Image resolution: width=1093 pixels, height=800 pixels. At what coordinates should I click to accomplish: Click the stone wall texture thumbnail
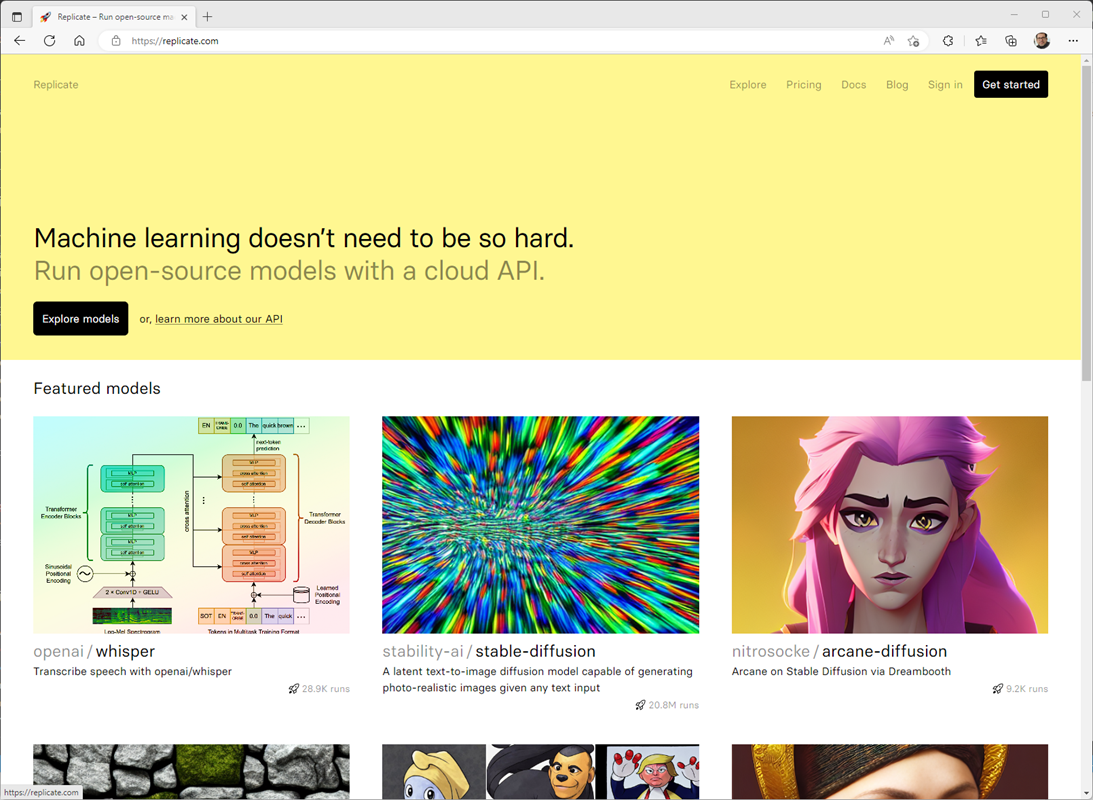[x=192, y=771]
